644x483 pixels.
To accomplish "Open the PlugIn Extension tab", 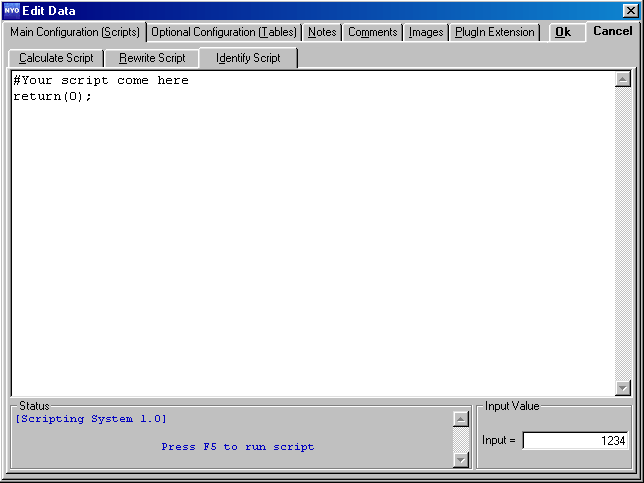I will (x=494, y=32).
